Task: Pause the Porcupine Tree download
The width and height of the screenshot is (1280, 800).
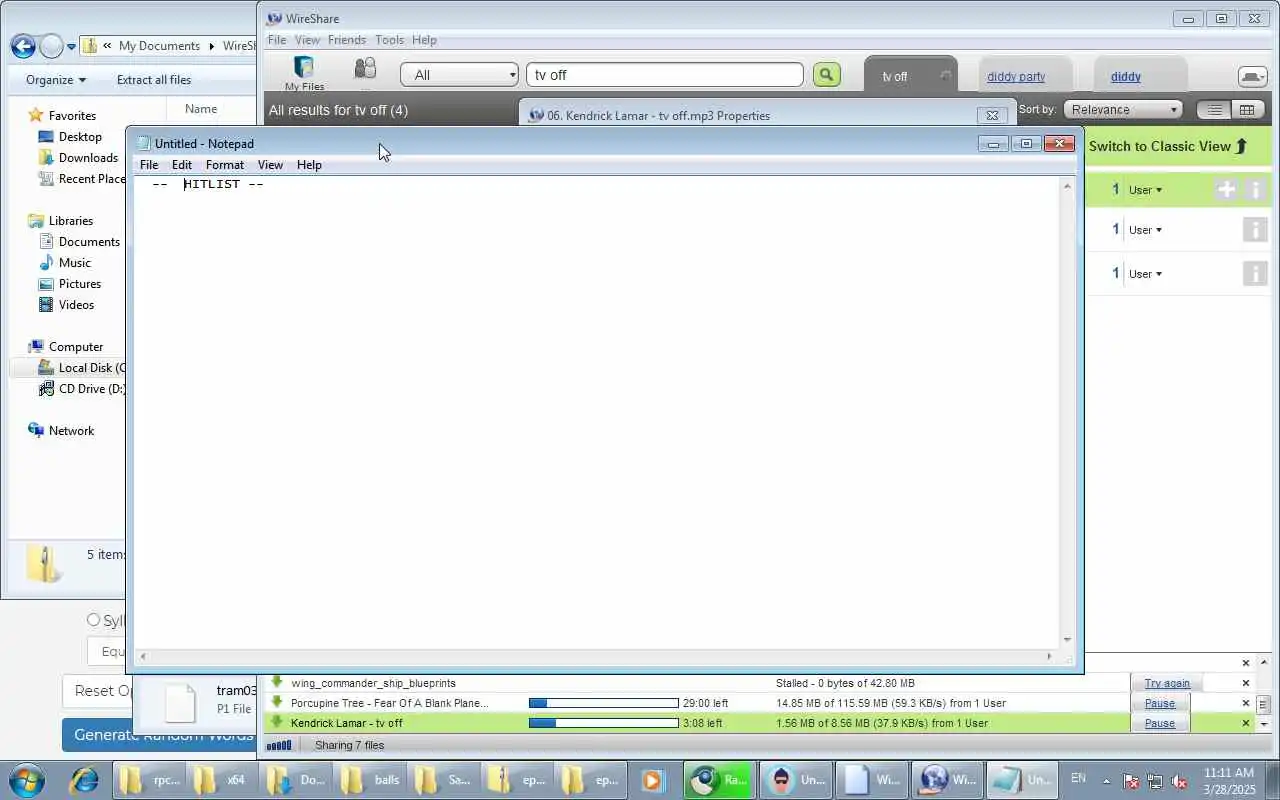Action: pyautogui.click(x=1160, y=703)
